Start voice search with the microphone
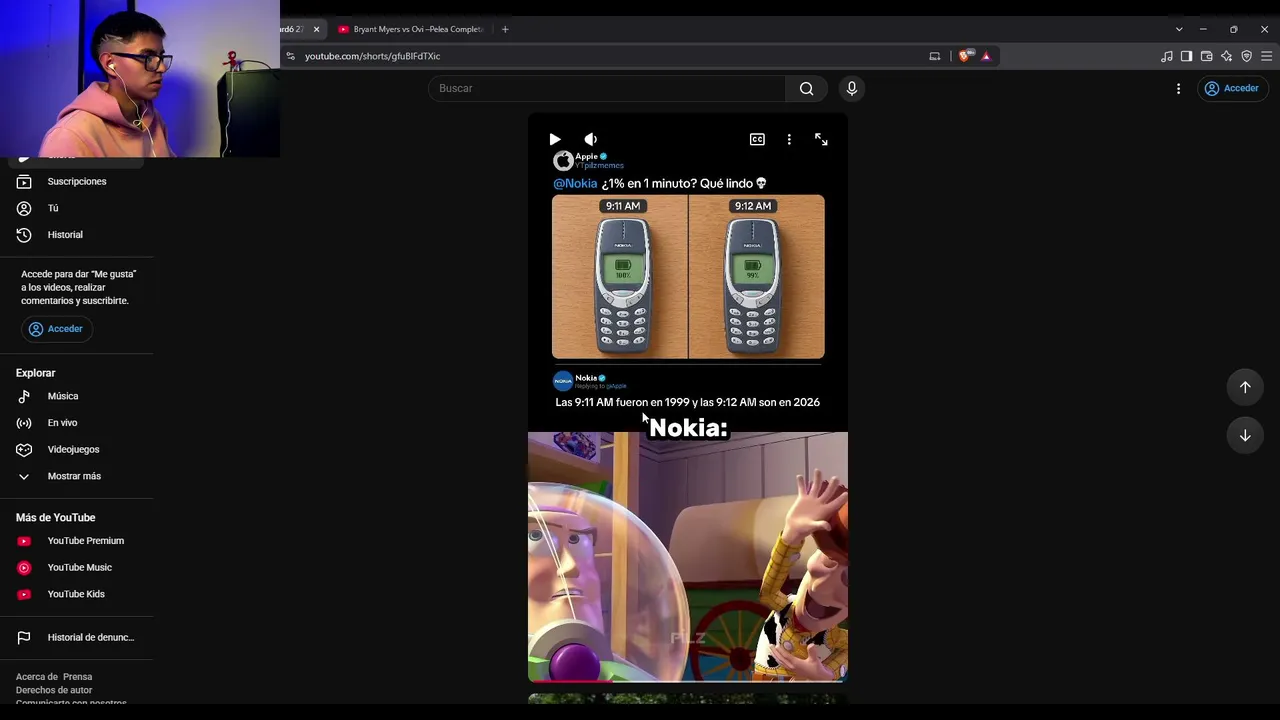Screen dimensions: 1280x720 coord(852,88)
